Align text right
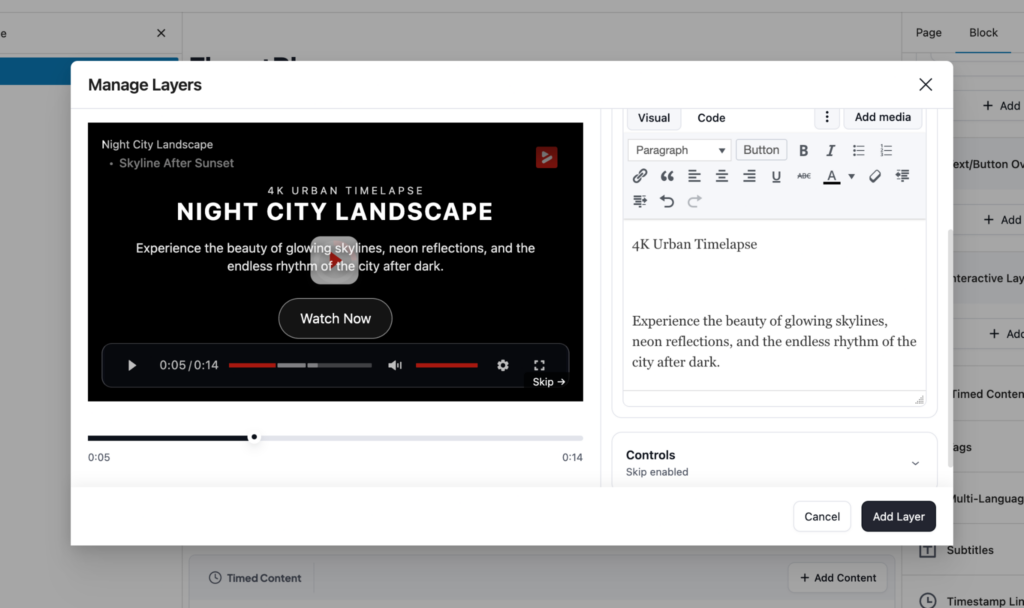 (x=749, y=176)
